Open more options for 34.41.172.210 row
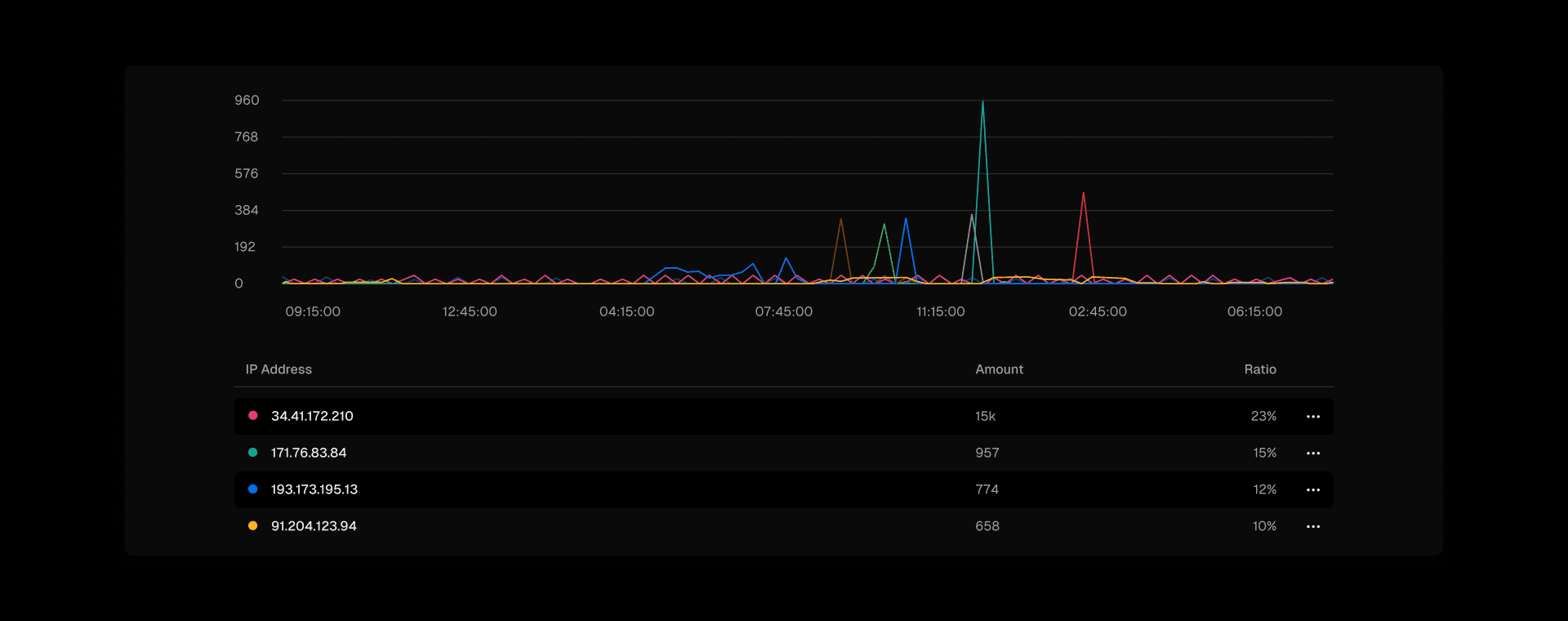This screenshot has height=621, width=1568. click(x=1312, y=417)
